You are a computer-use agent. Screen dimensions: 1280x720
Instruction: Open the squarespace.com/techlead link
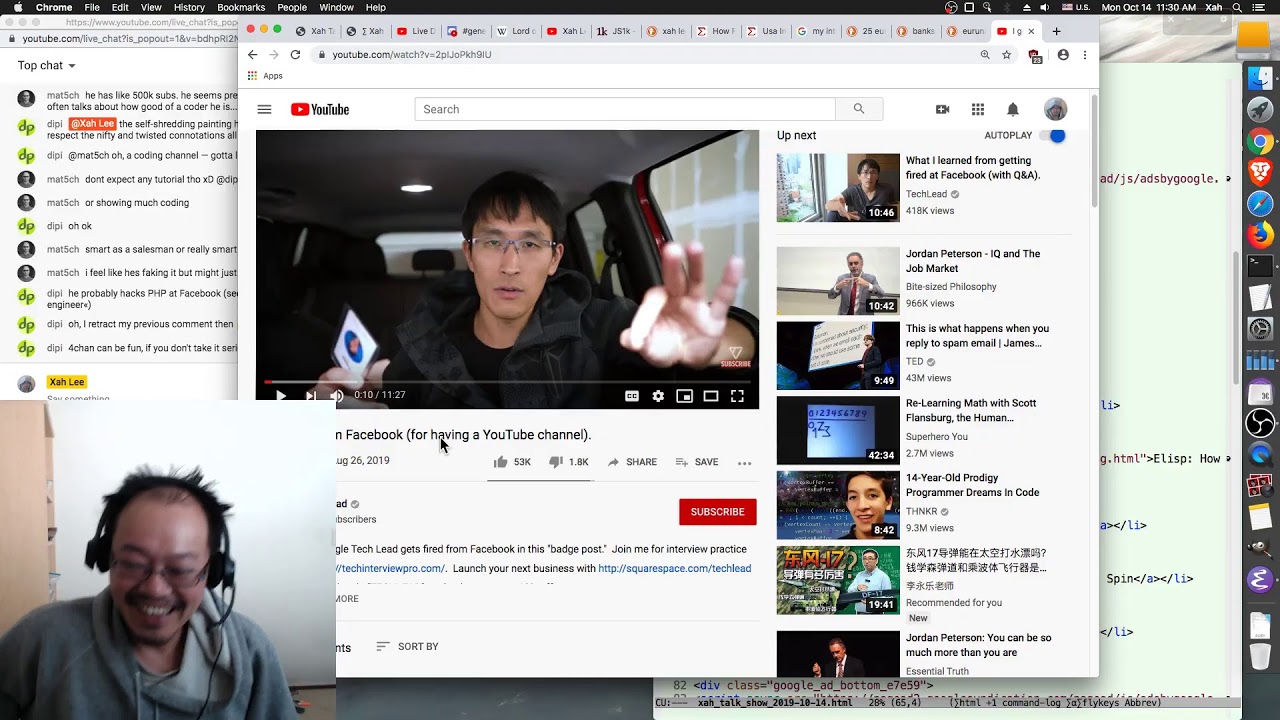point(674,568)
